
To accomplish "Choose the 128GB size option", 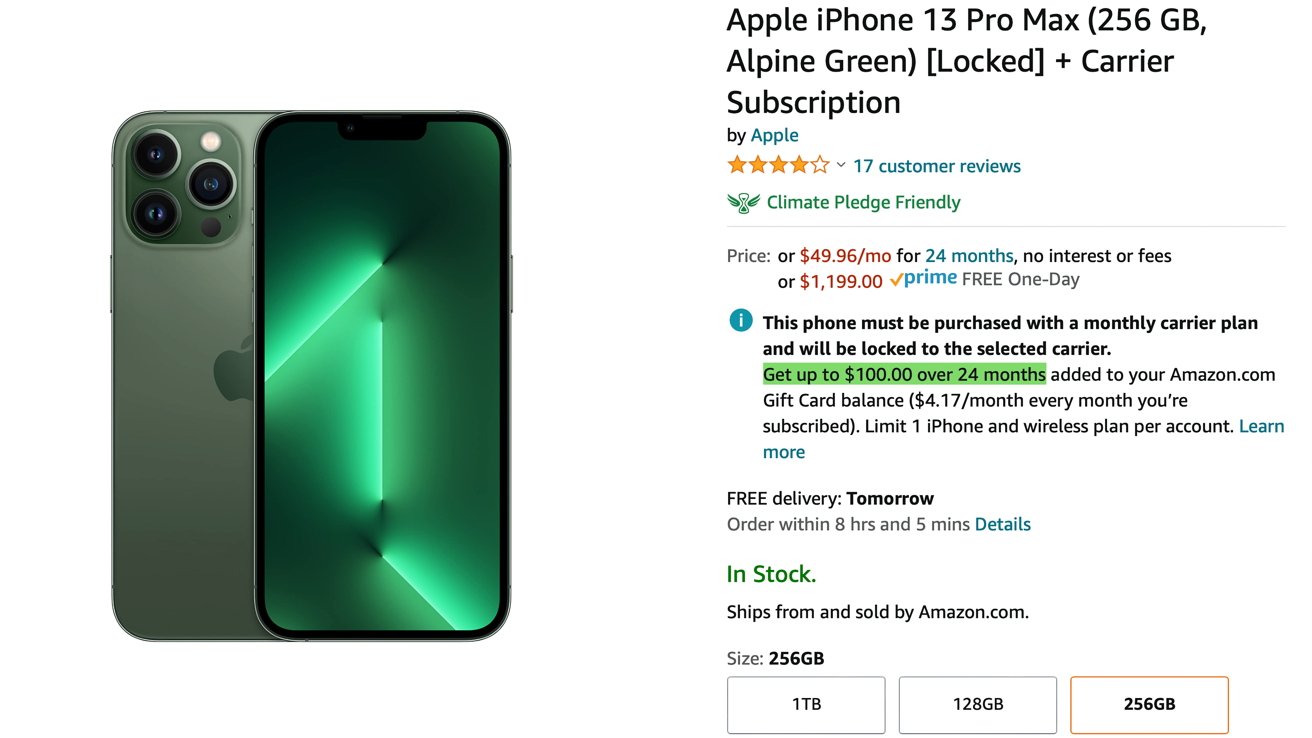I will [x=977, y=704].
